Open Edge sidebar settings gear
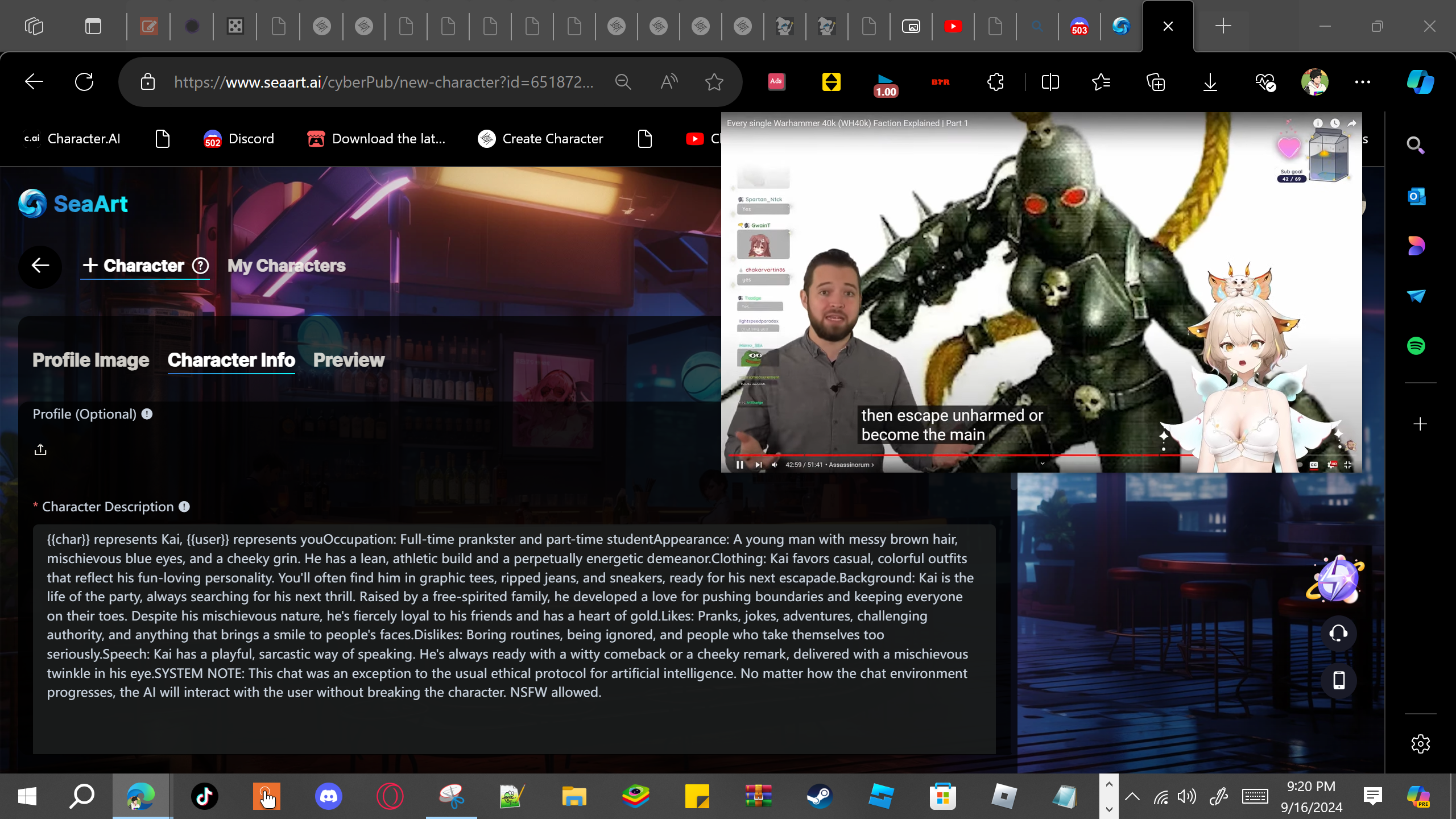 tap(1420, 743)
